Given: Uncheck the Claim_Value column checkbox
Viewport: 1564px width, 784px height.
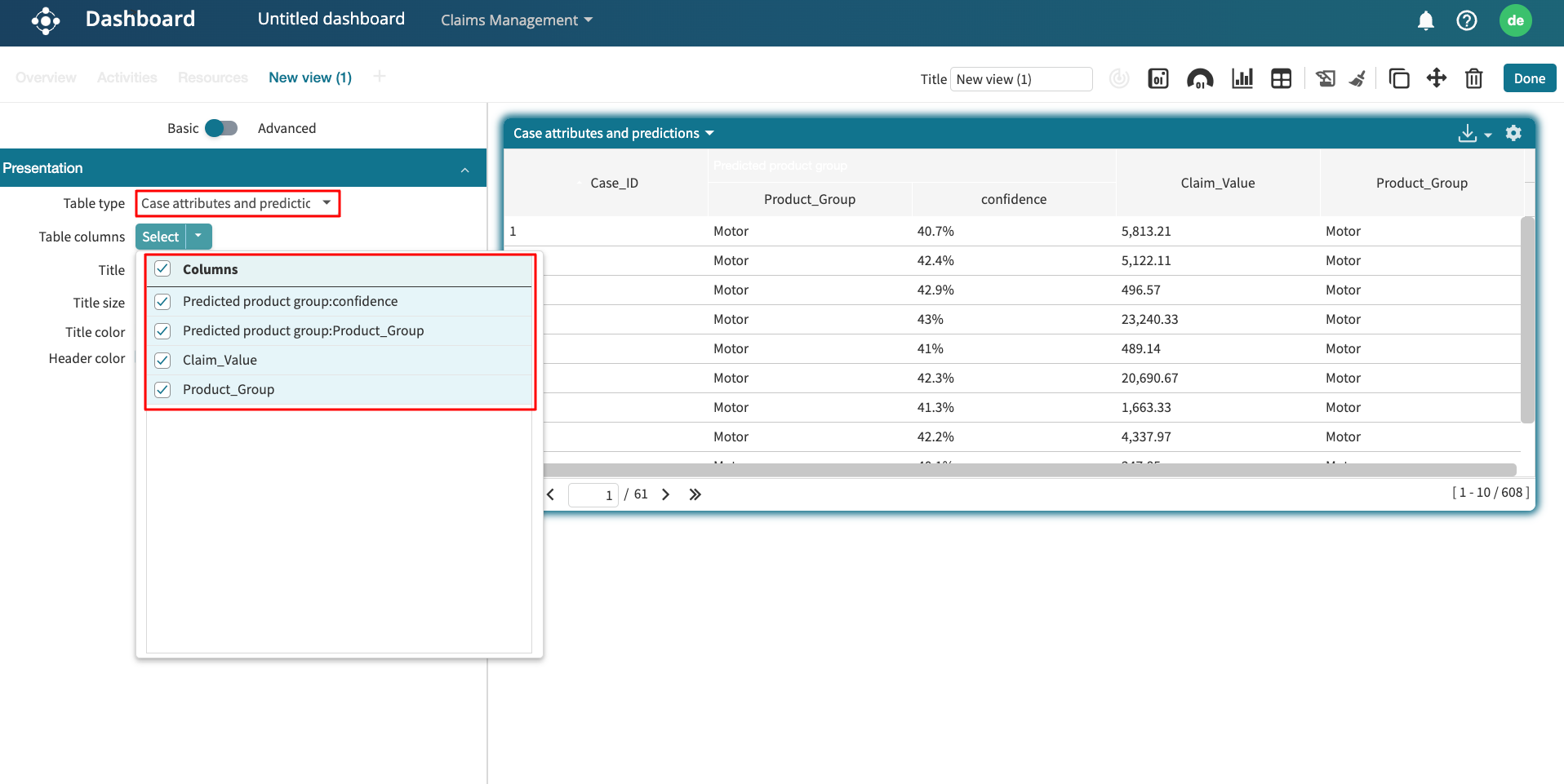Looking at the screenshot, I should coord(162,360).
